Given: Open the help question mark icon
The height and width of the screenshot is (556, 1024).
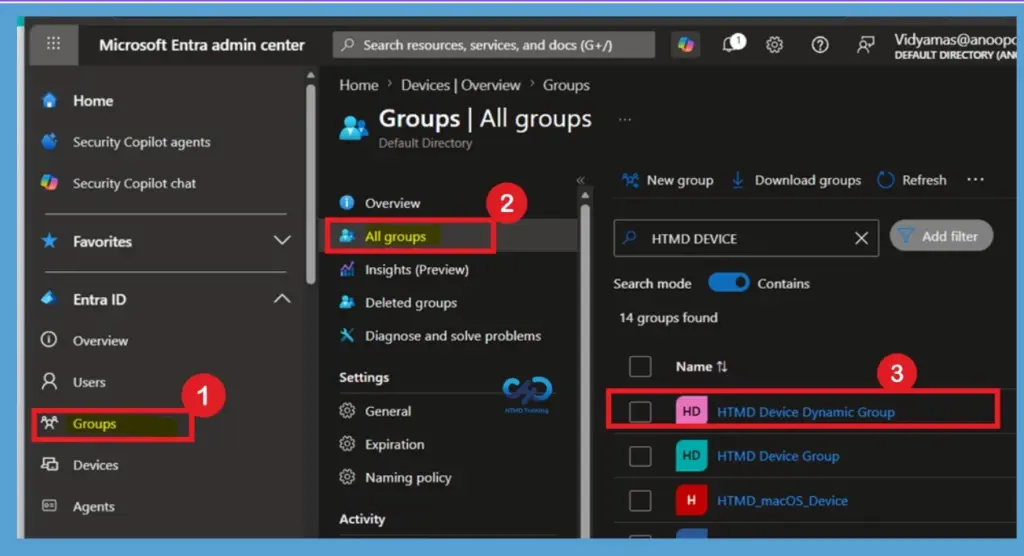Looking at the screenshot, I should pos(820,44).
